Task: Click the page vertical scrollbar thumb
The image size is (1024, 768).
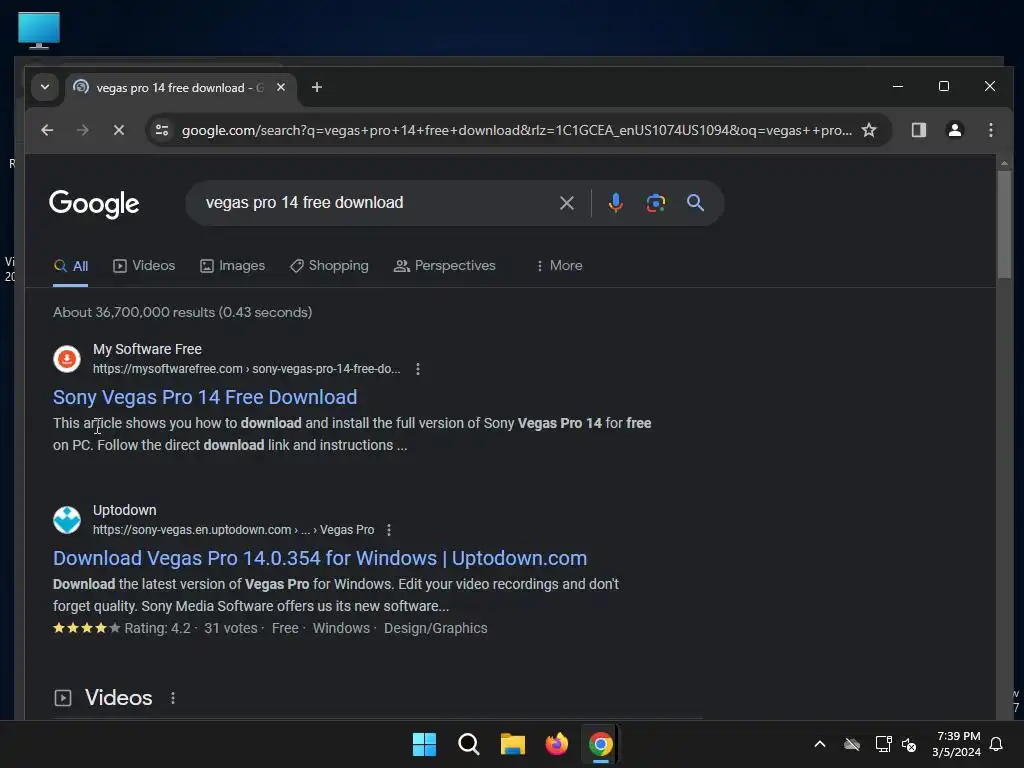Action: click(x=1004, y=224)
